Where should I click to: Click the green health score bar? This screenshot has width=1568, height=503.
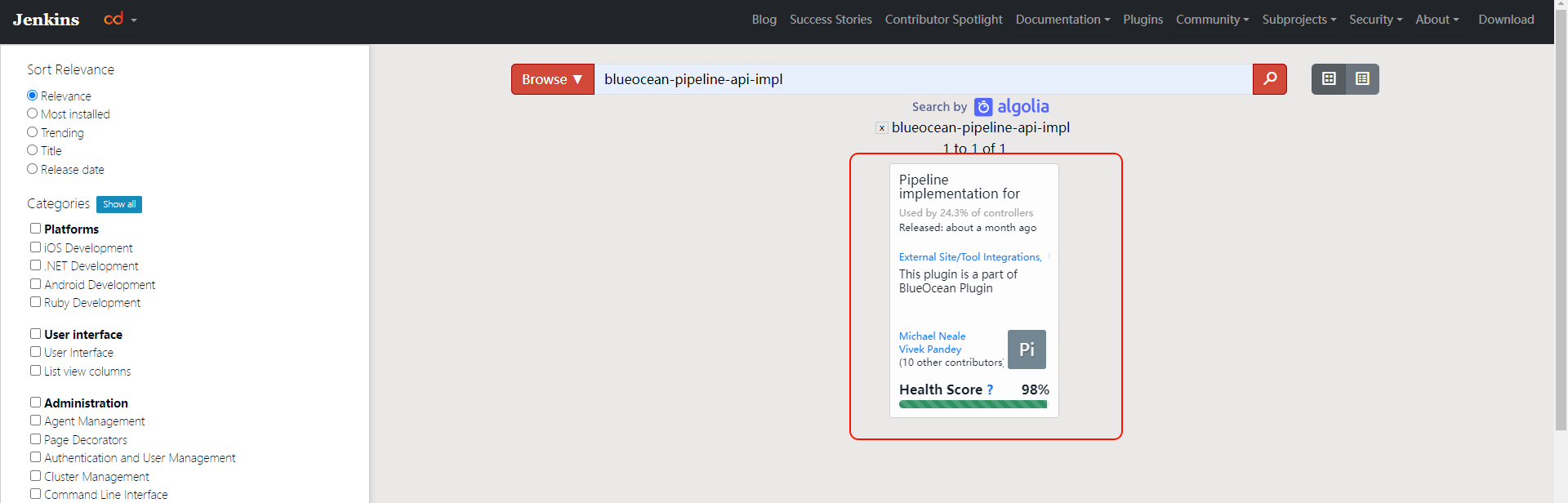[973, 404]
